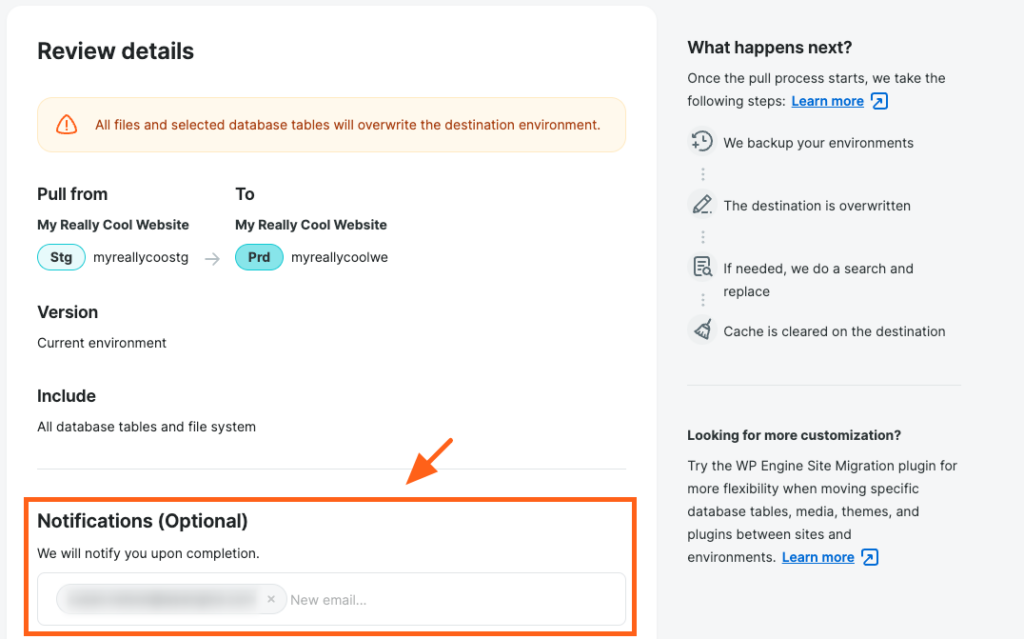Click the Stg environment badge
The image size is (1024, 639).
pos(61,257)
